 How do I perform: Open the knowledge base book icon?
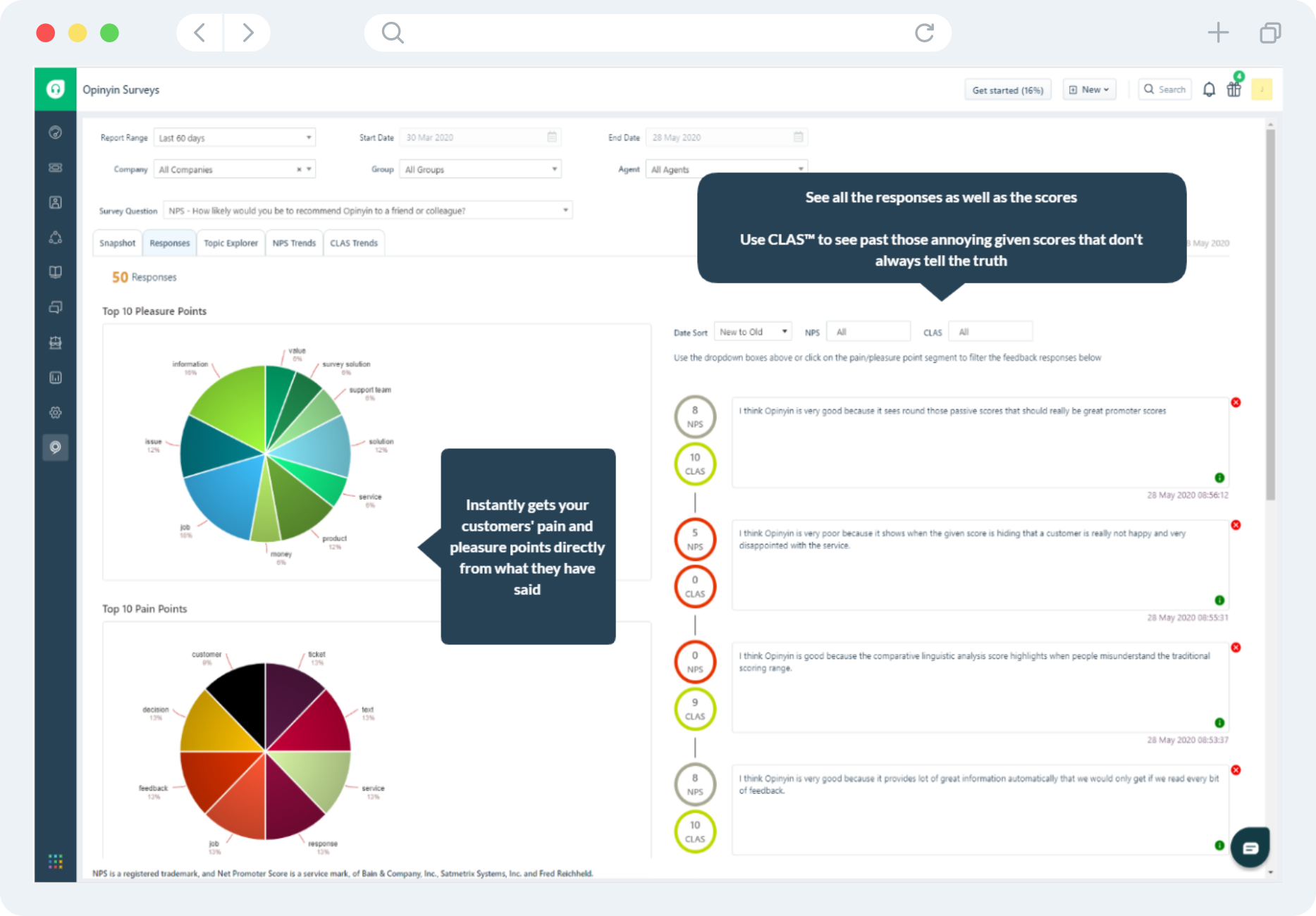56,272
